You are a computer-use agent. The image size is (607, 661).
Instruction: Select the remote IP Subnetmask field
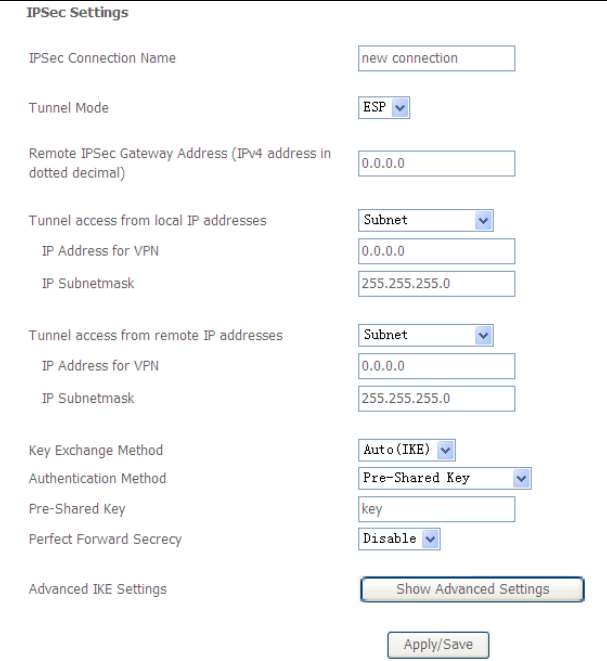tap(436, 399)
